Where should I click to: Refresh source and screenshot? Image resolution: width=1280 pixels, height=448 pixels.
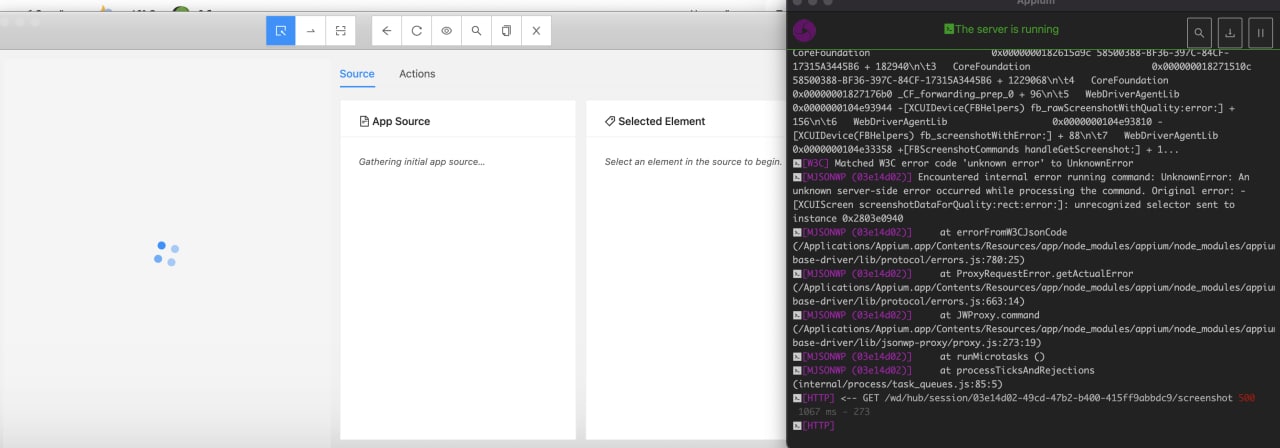coord(417,31)
